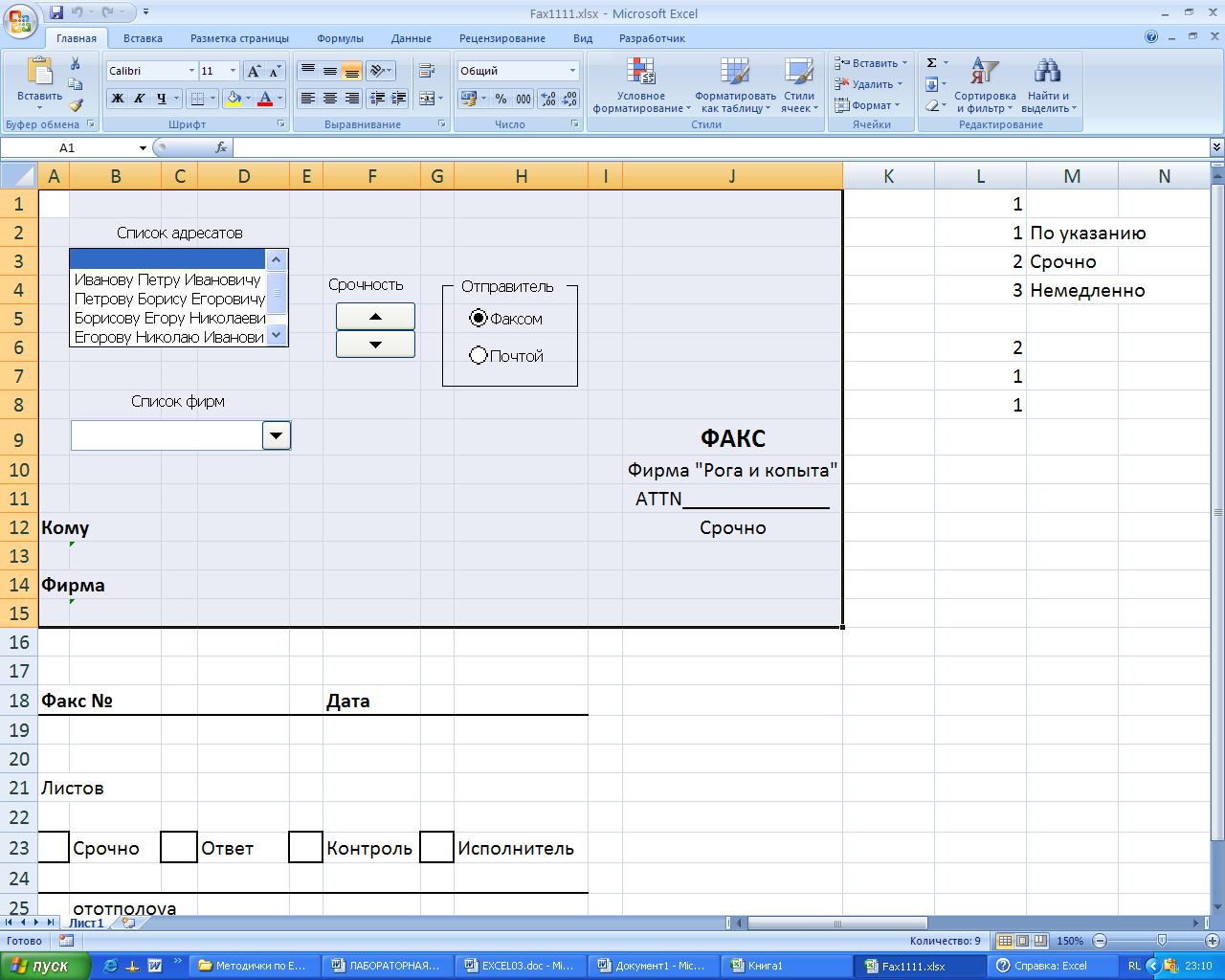The height and width of the screenshot is (980, 1225).
Task: Decrease font size with small A icon
Action: coord(275,71)
